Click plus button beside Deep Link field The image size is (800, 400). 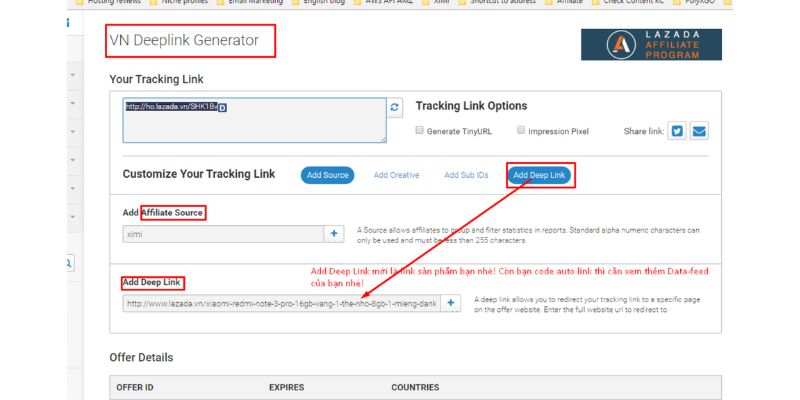coord(450,302)
